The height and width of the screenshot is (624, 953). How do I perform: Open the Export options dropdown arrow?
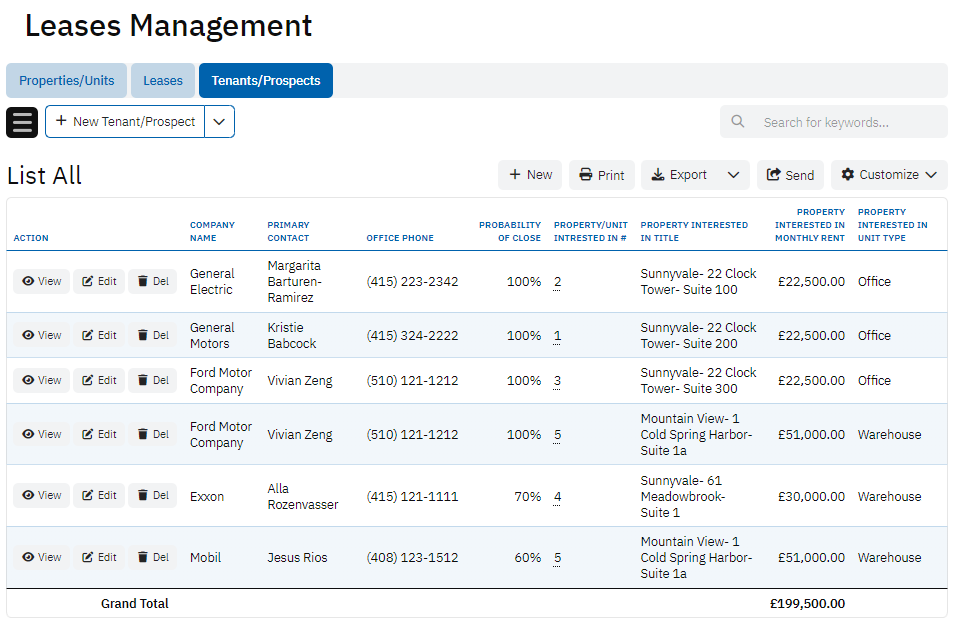pos(733,175)
